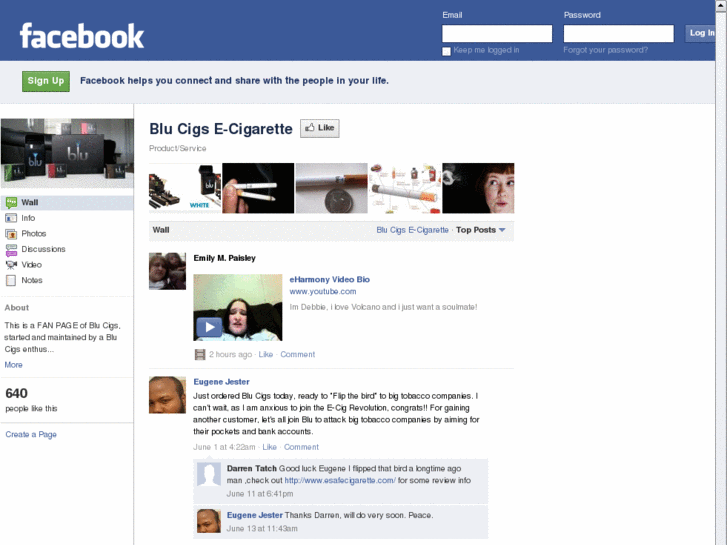727x545 pixels.
Task: Click the vertical scrollbar up arrow
Action: [x=721, y=4]
